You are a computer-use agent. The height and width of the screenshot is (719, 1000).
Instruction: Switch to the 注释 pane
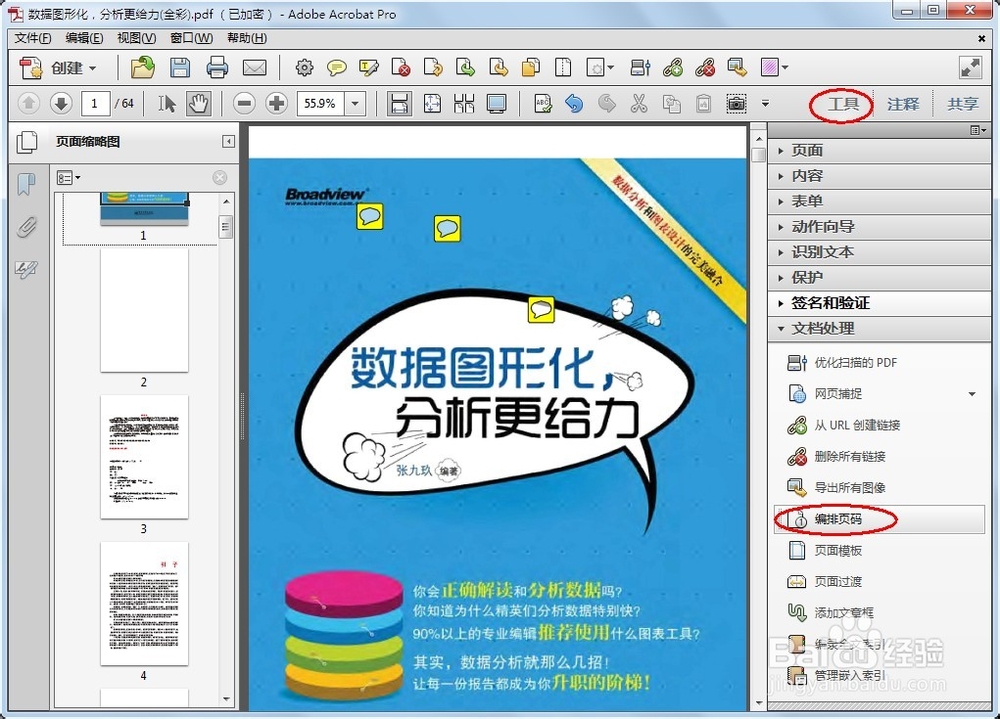click(x=903, y=104)
